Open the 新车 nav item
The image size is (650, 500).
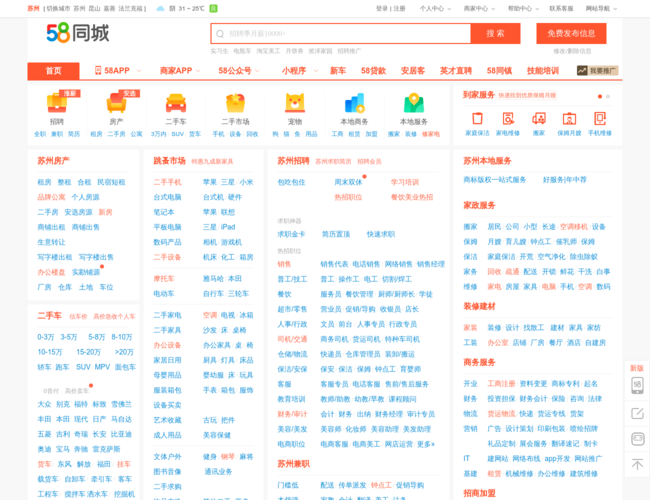pos(338,71)
